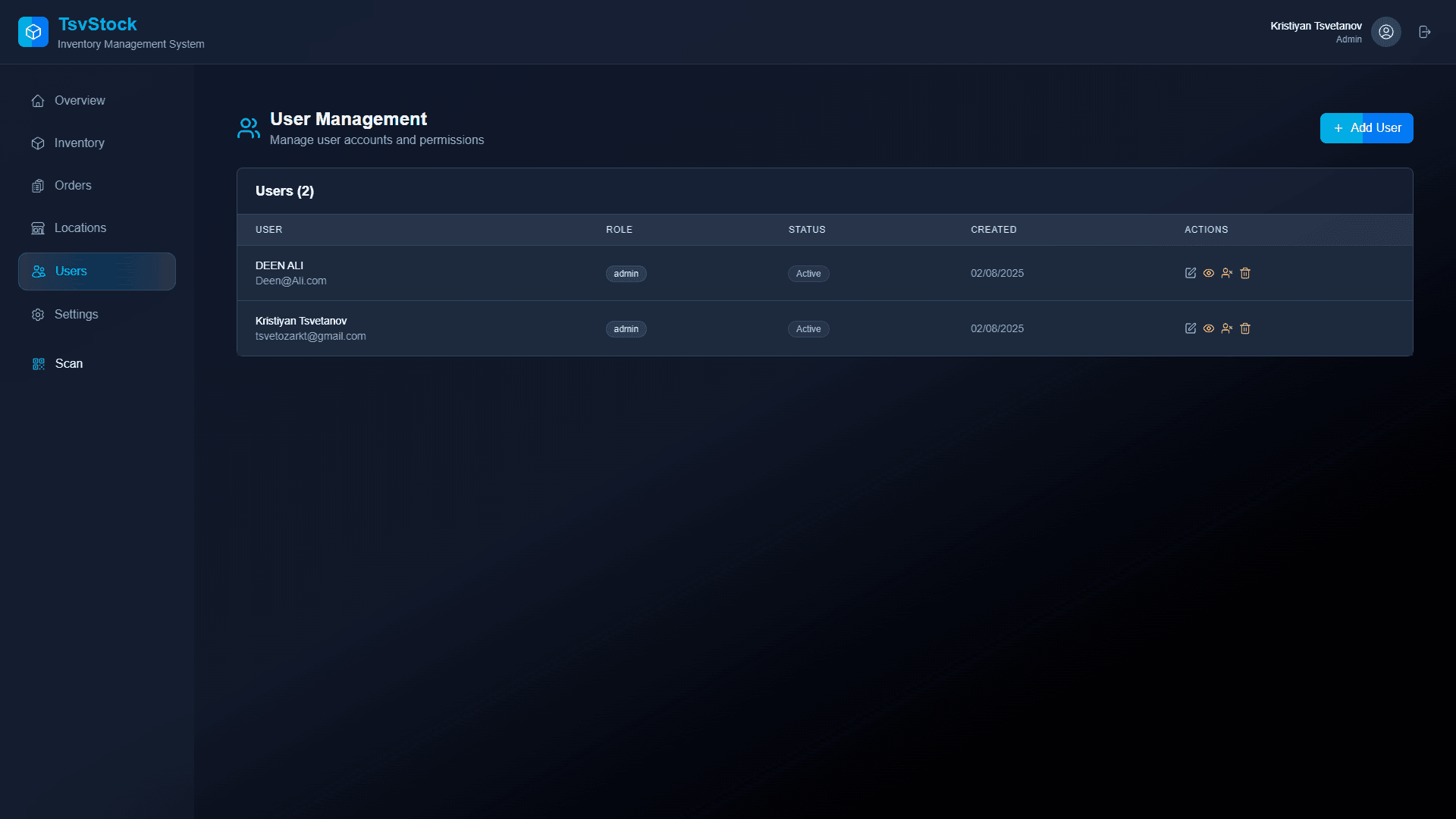The height and width of the screenshot is (819, 1456).
Task: Click the TsvStock cube logo
Action: [x=33, y=32]
